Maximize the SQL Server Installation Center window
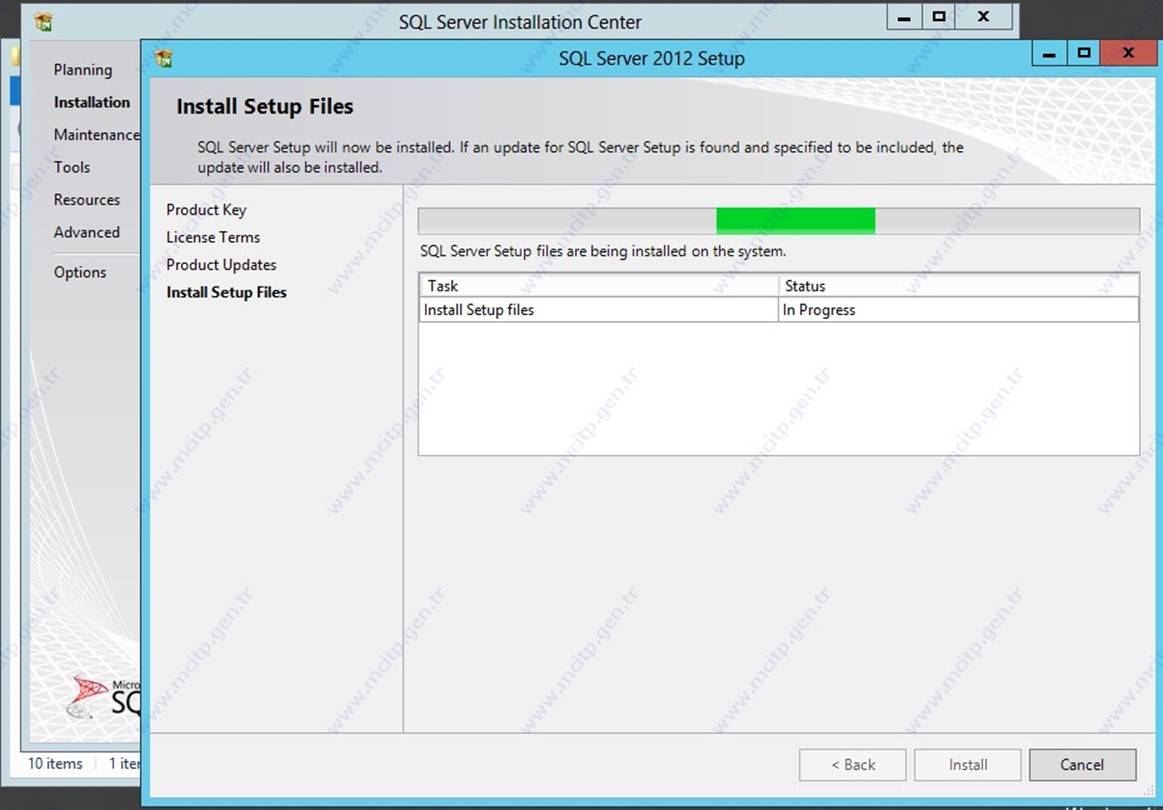The width and height of the screenshot is (1163, 810). pos(939,17)
